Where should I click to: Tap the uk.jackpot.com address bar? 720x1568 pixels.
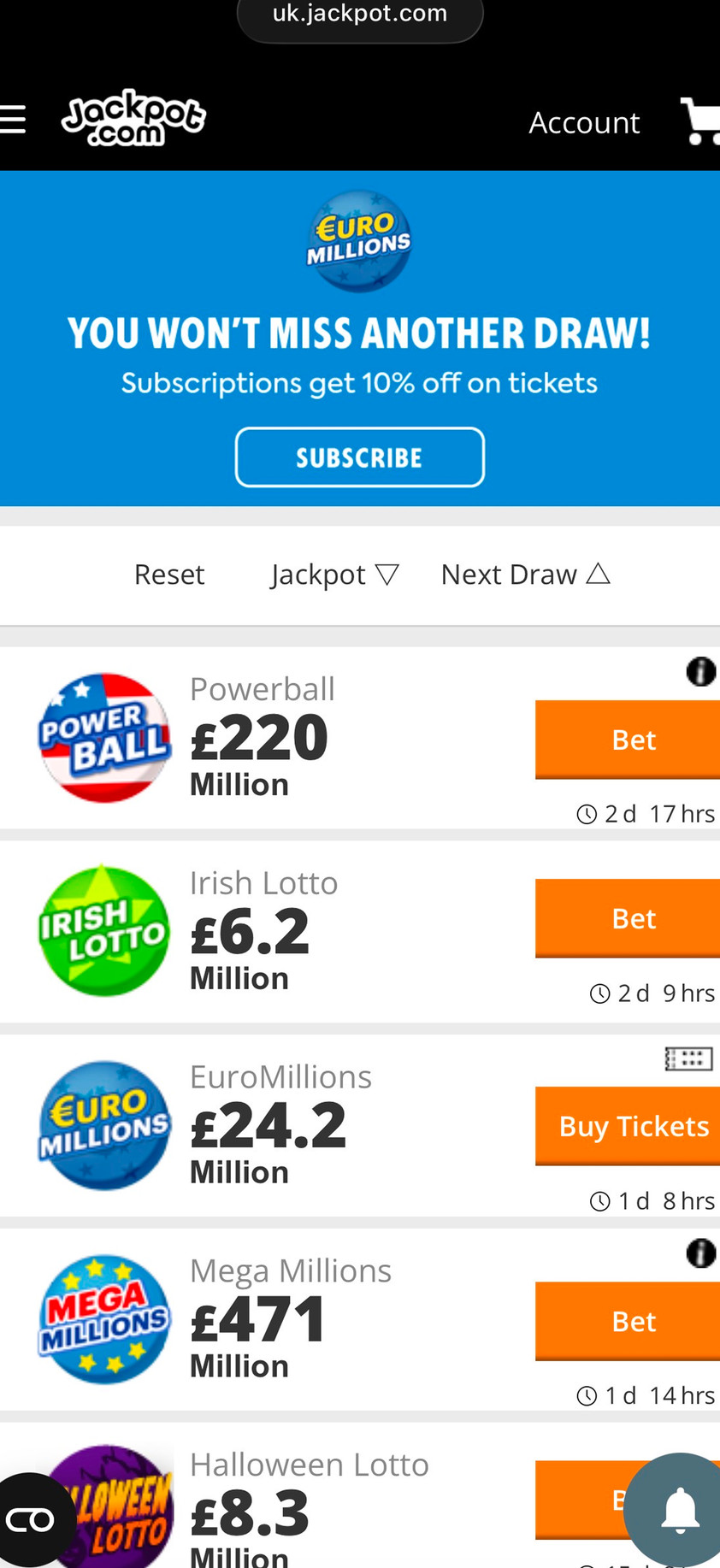(359, 15)
